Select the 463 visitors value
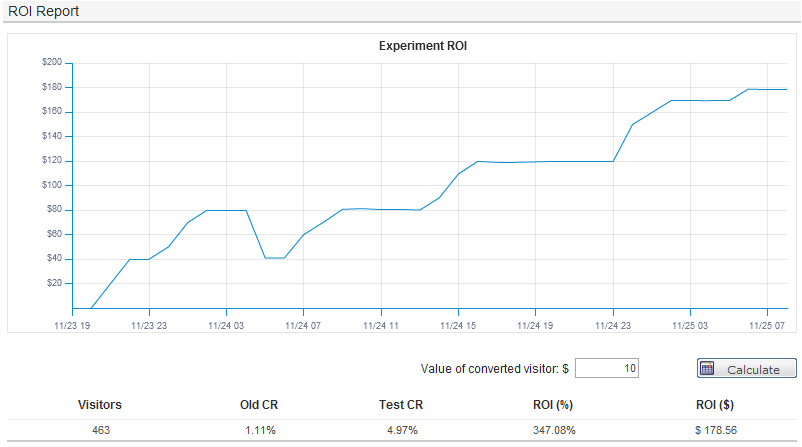802x447 pixels. (101, 430)
